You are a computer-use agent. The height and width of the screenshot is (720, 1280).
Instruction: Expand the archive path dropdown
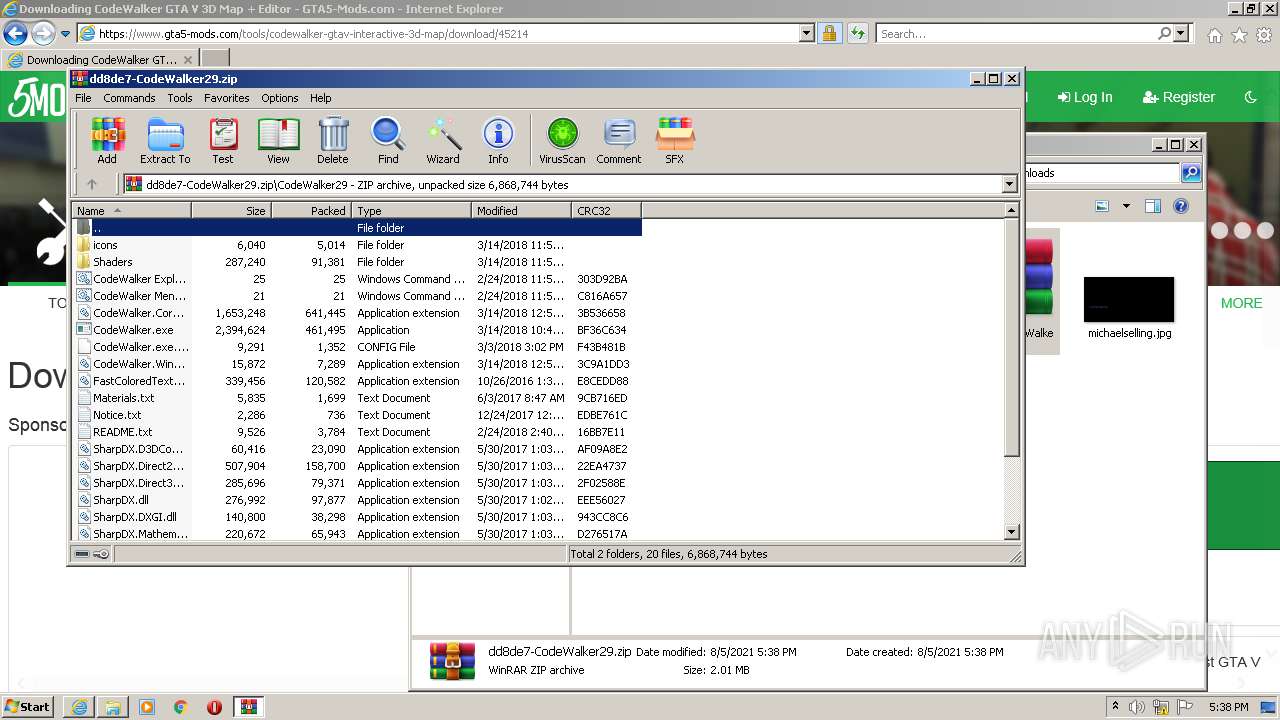1009,184
